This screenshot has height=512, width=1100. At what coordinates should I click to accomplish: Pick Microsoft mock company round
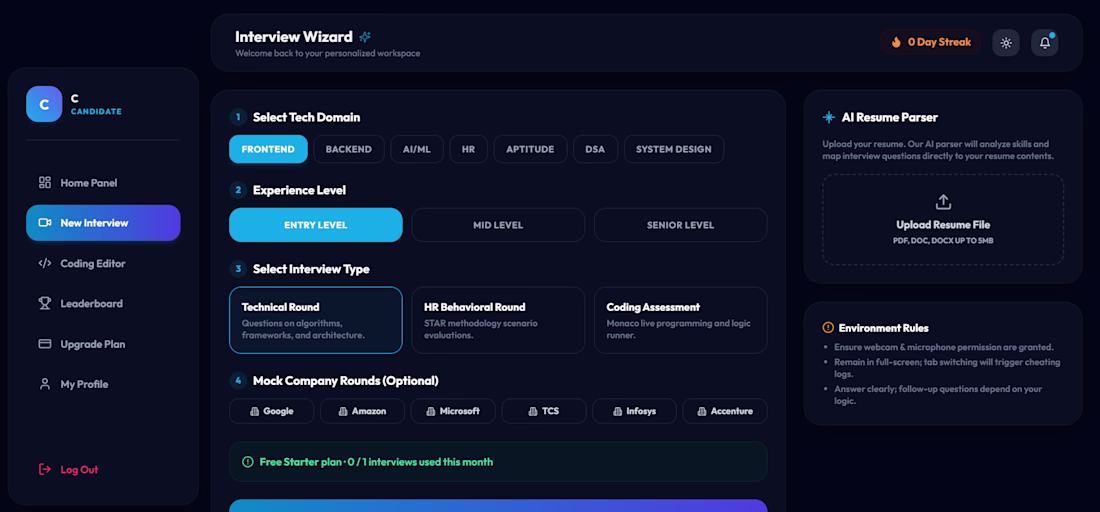click(x=453, y=412)
